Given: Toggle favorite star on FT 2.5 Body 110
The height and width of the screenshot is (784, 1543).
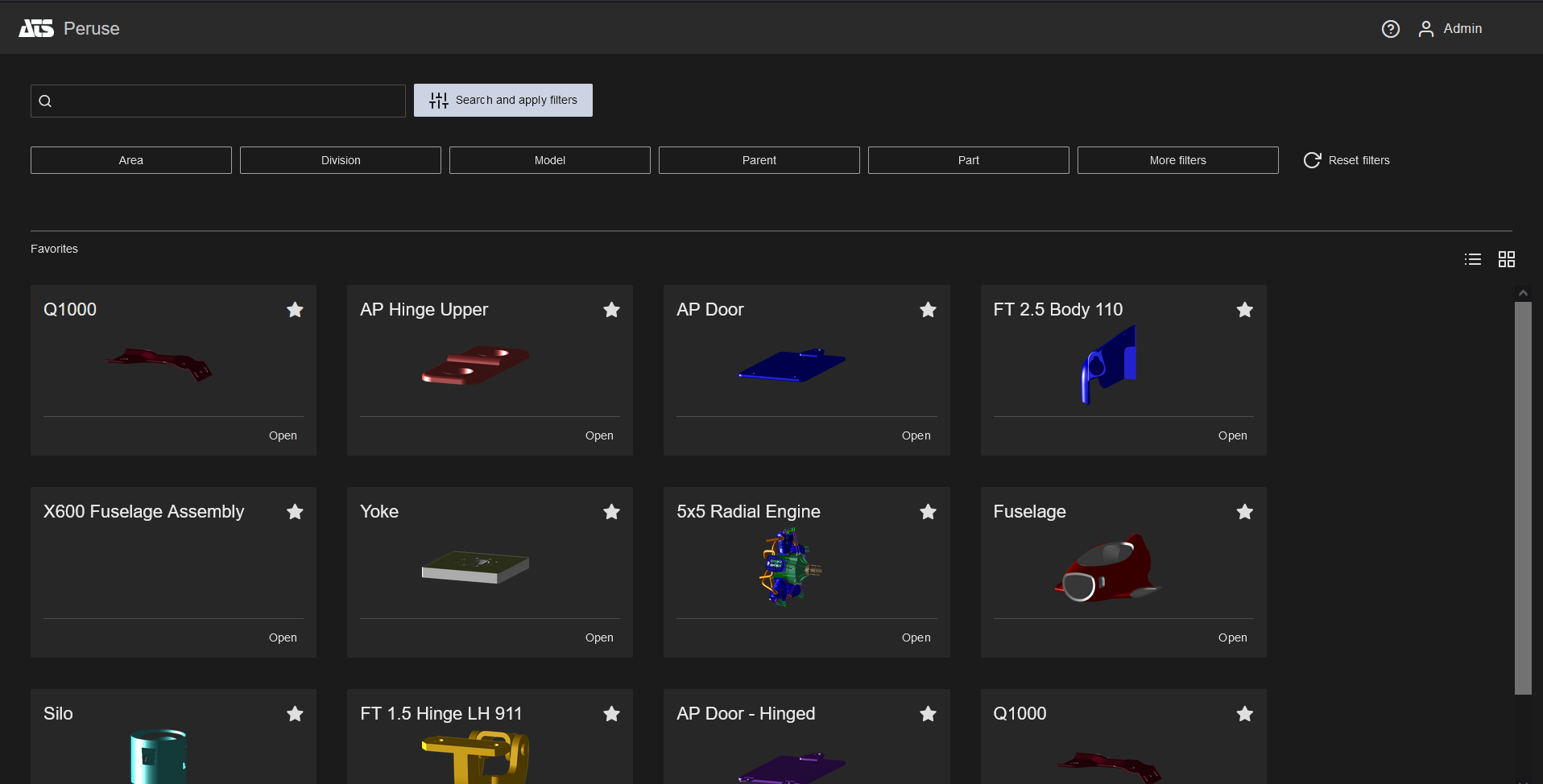Looking at the screenshot, I should [x=1244, y=310].
